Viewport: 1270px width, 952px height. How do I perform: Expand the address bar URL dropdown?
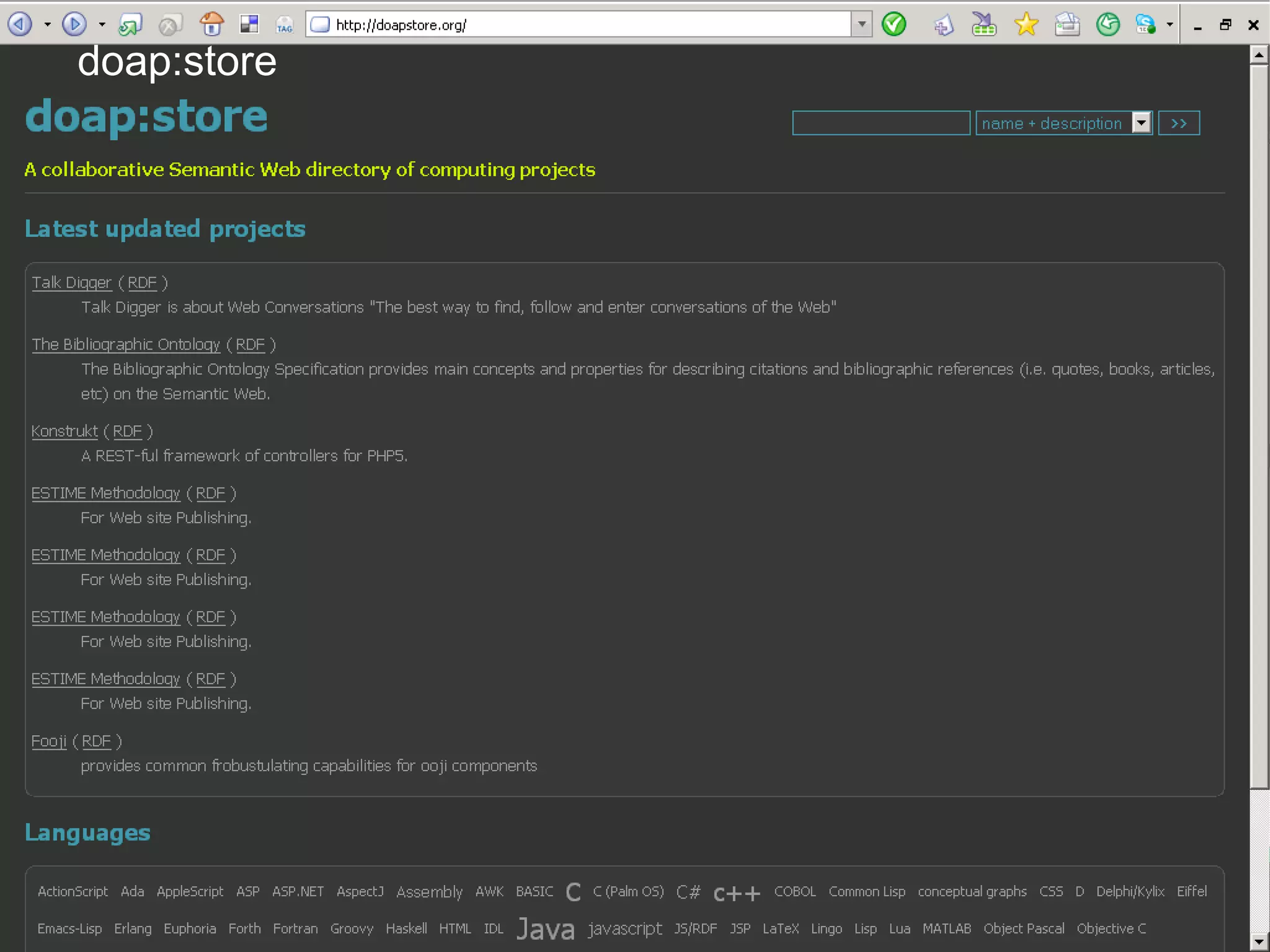point(861,25)
